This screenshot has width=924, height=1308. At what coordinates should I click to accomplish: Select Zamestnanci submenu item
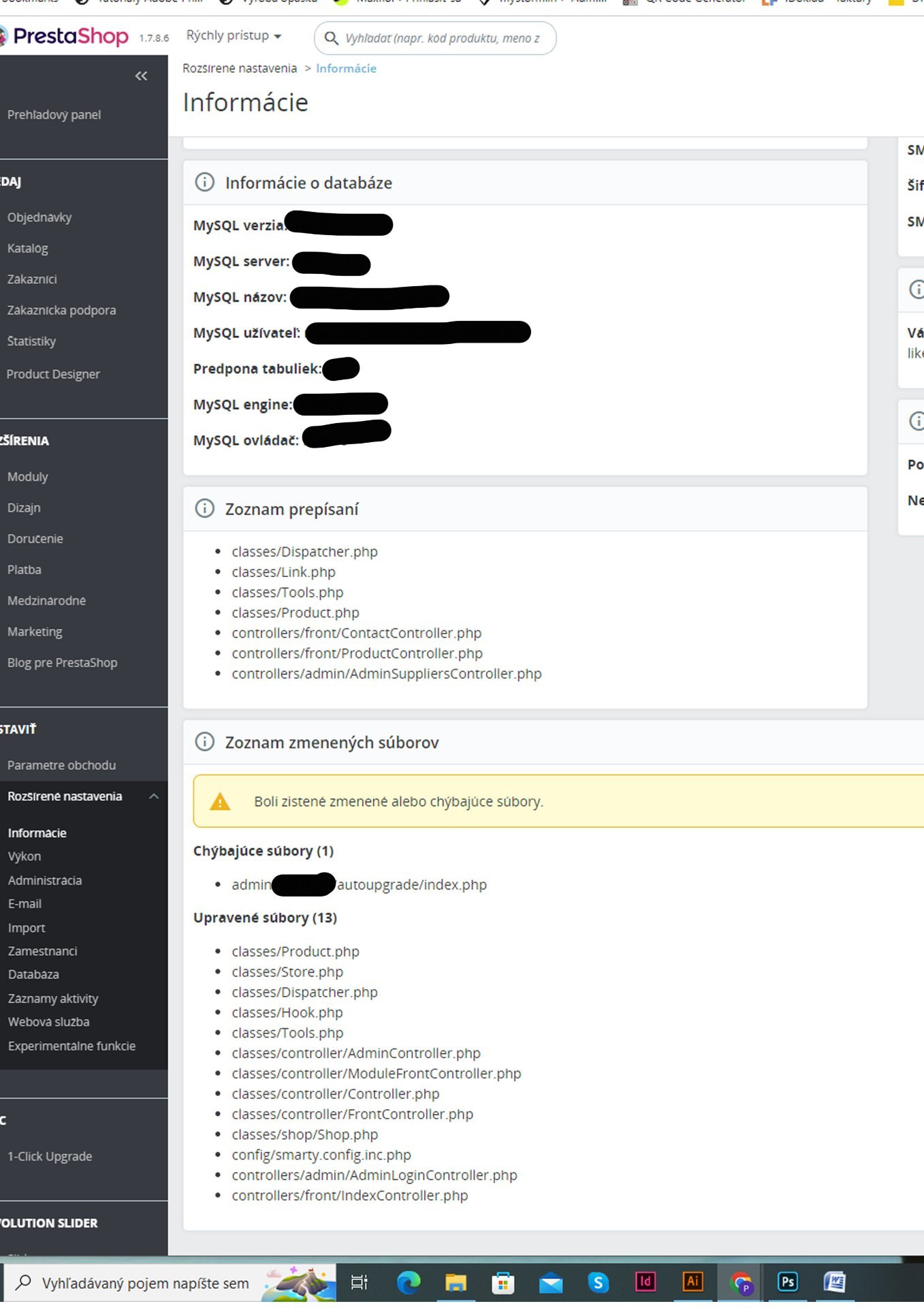click(x=42, y=951)
